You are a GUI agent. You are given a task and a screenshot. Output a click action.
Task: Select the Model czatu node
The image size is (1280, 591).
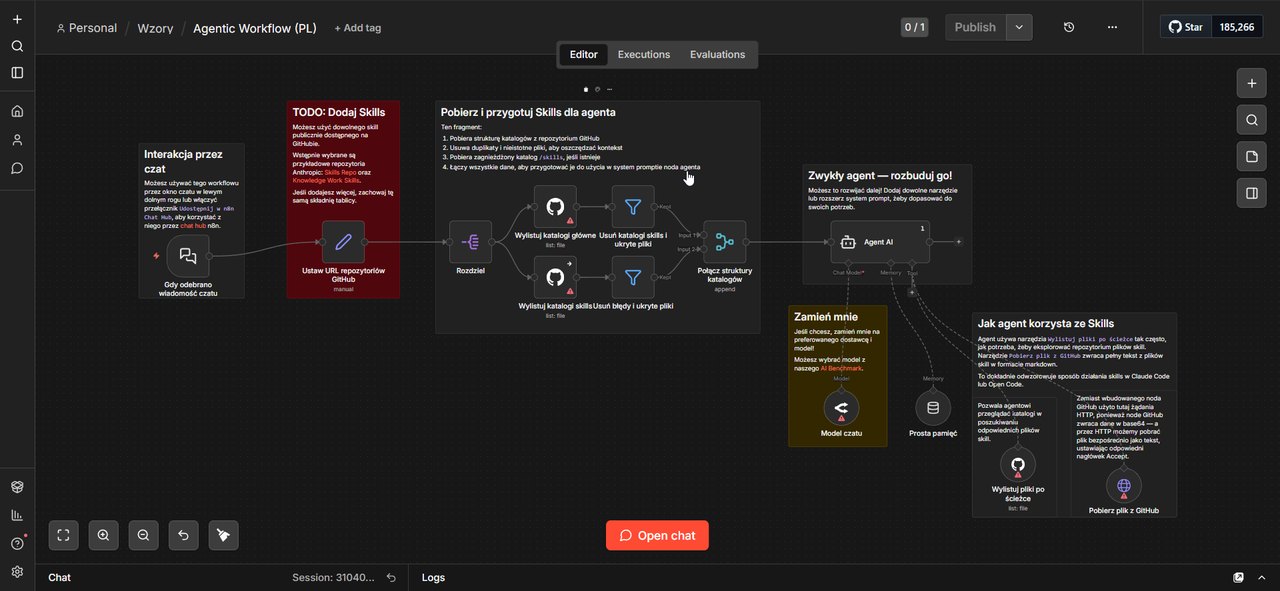[x=841, y=407]
